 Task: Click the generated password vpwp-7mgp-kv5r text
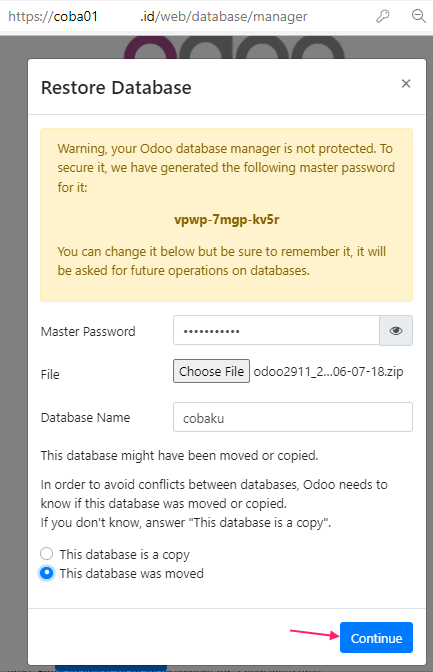click(x=226, y=219)
